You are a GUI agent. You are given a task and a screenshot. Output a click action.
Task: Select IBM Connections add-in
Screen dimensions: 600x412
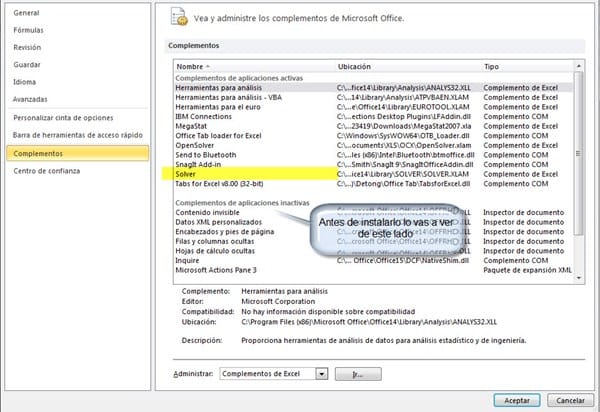pos(373,117)
